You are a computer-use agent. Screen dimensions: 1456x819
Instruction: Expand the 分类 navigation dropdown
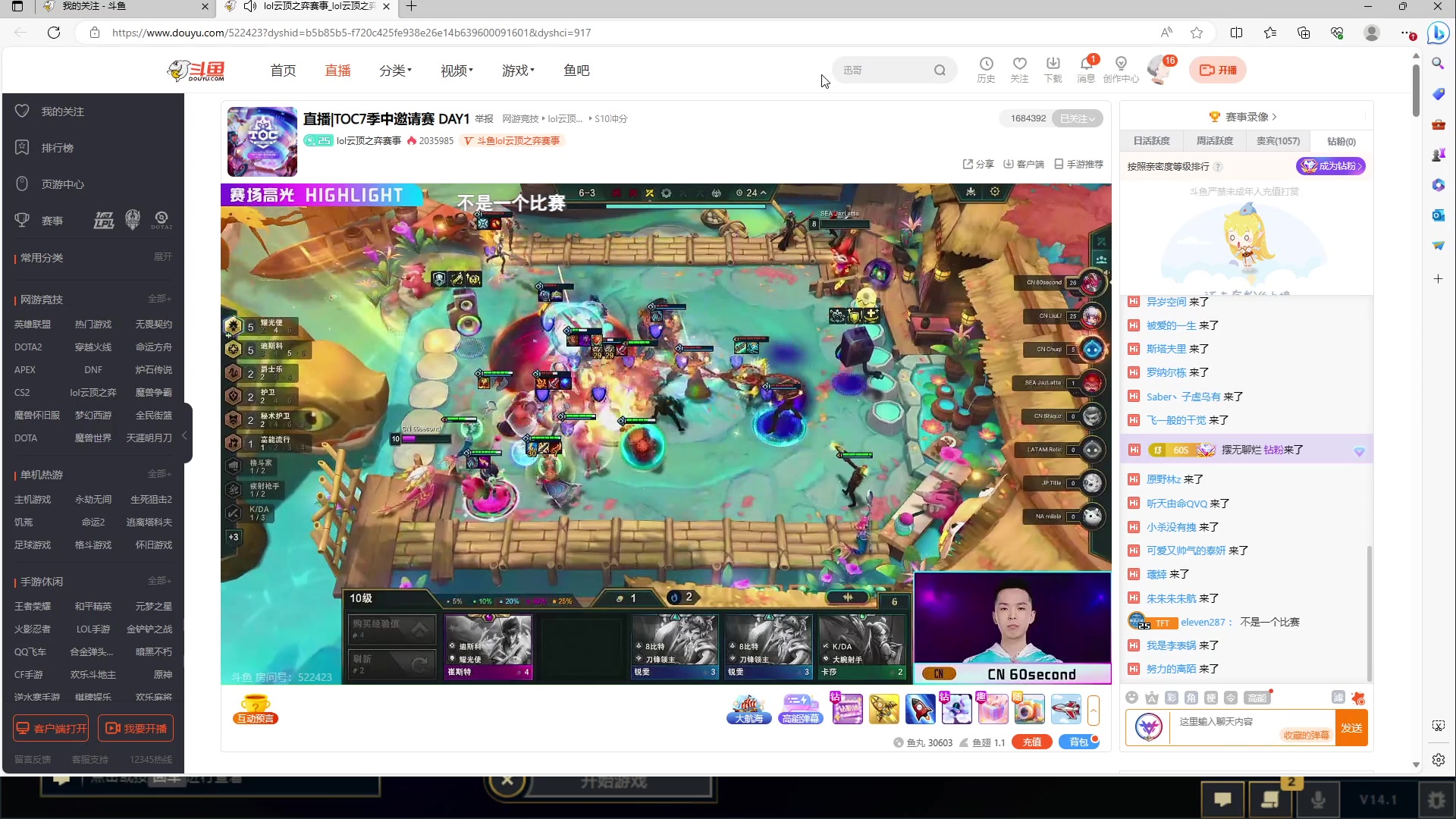click(x=395, y=71)
